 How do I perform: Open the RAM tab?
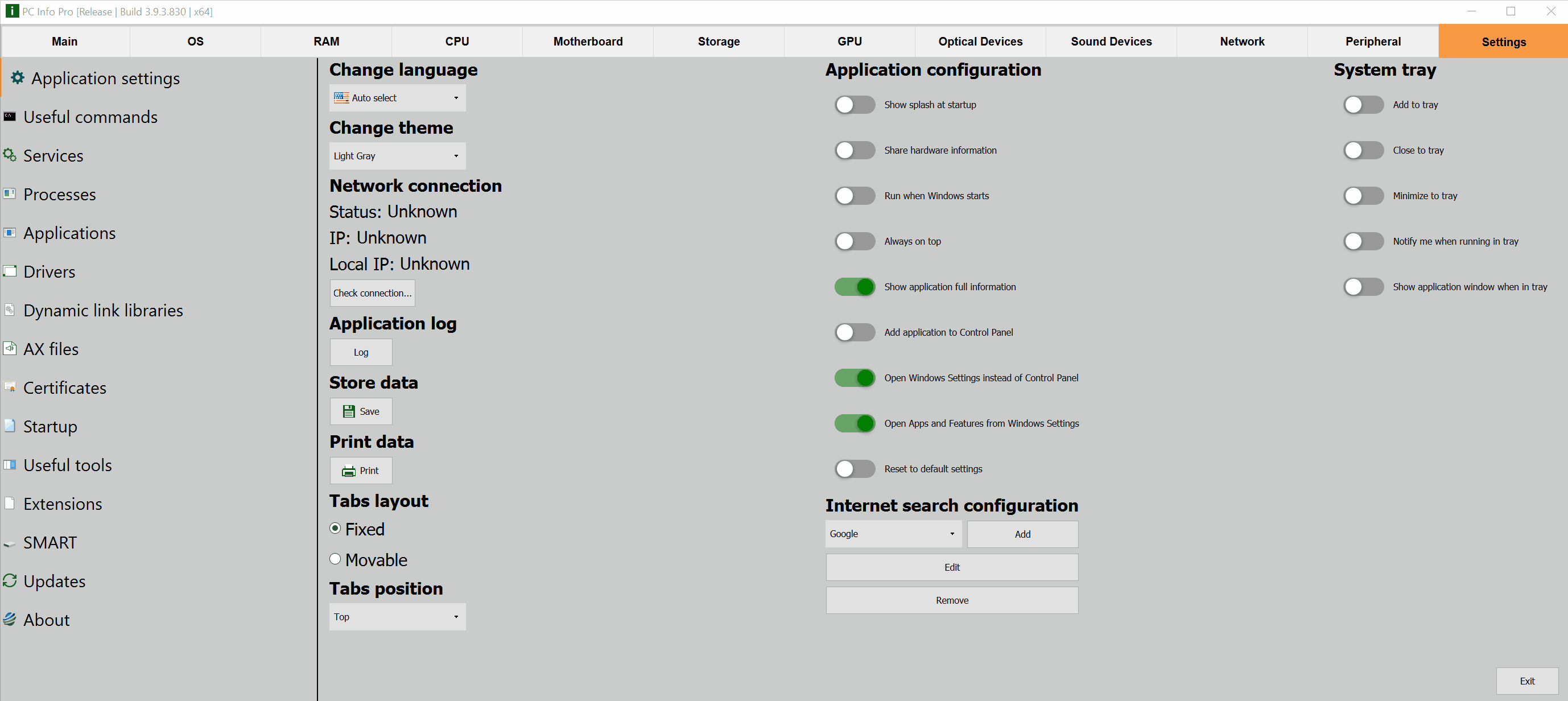326,42
